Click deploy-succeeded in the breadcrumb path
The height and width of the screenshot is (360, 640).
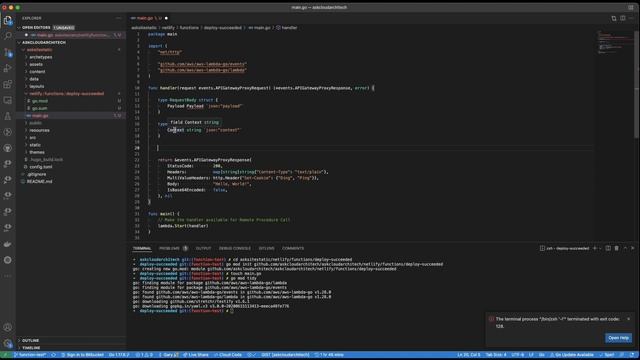(x=222, y=28)
